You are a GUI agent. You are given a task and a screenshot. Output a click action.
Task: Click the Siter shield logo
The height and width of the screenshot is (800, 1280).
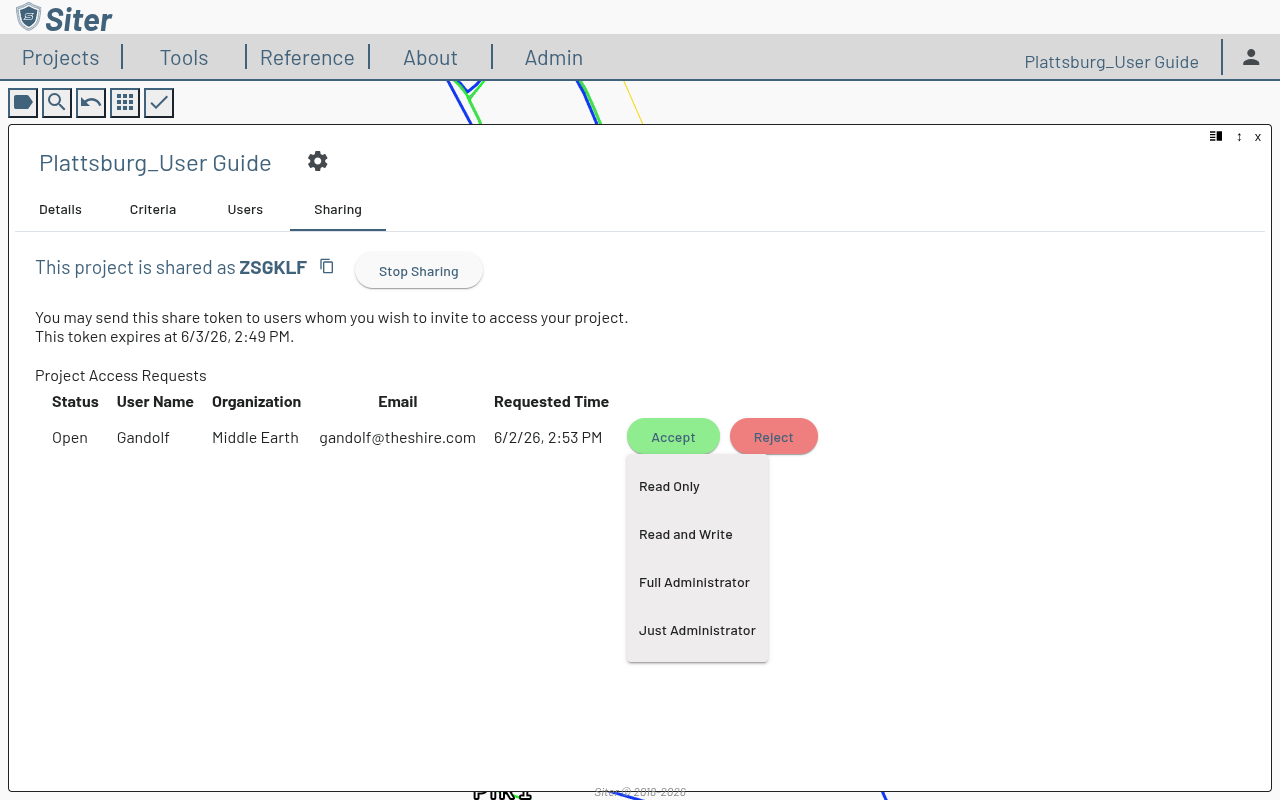pyautogui.click(x=29, y=16)
